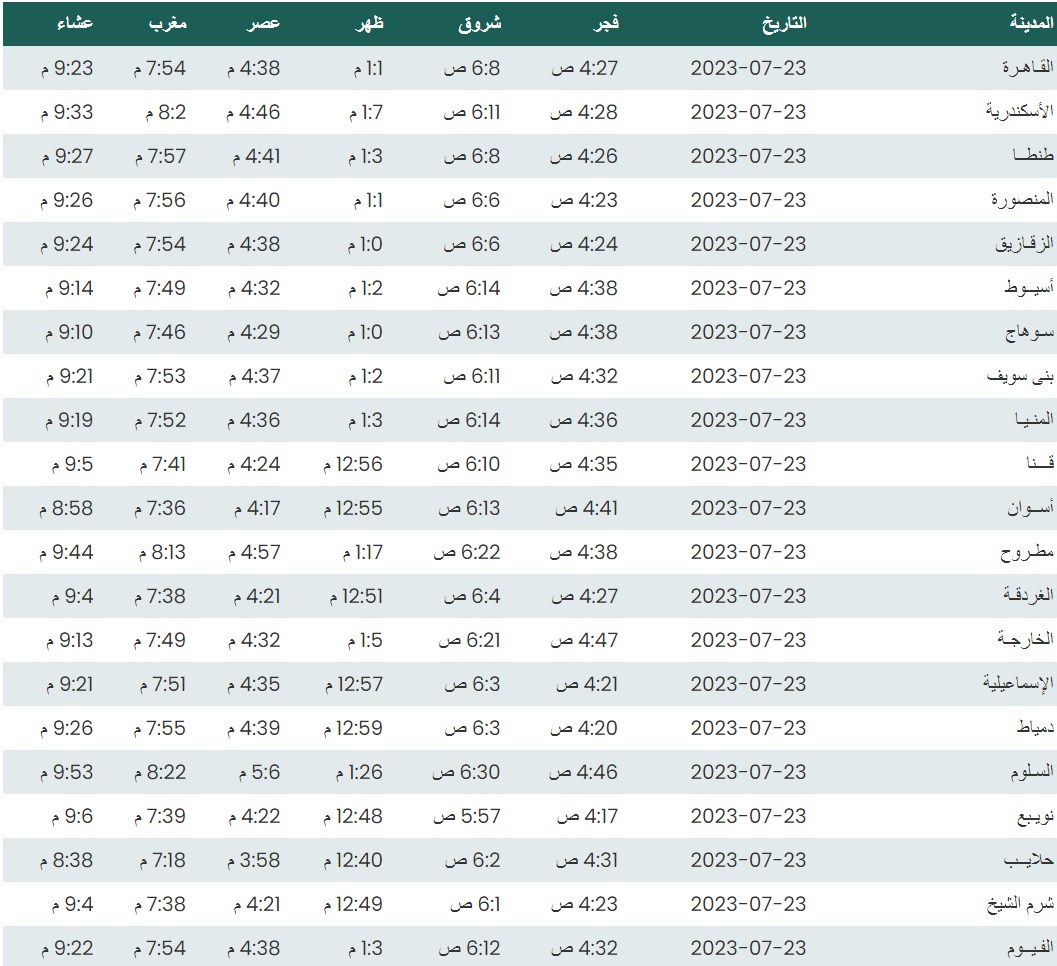This screenshot has width=1057, height=966.
Task: Select the عشاء column header
Action: tap(75, 23)
